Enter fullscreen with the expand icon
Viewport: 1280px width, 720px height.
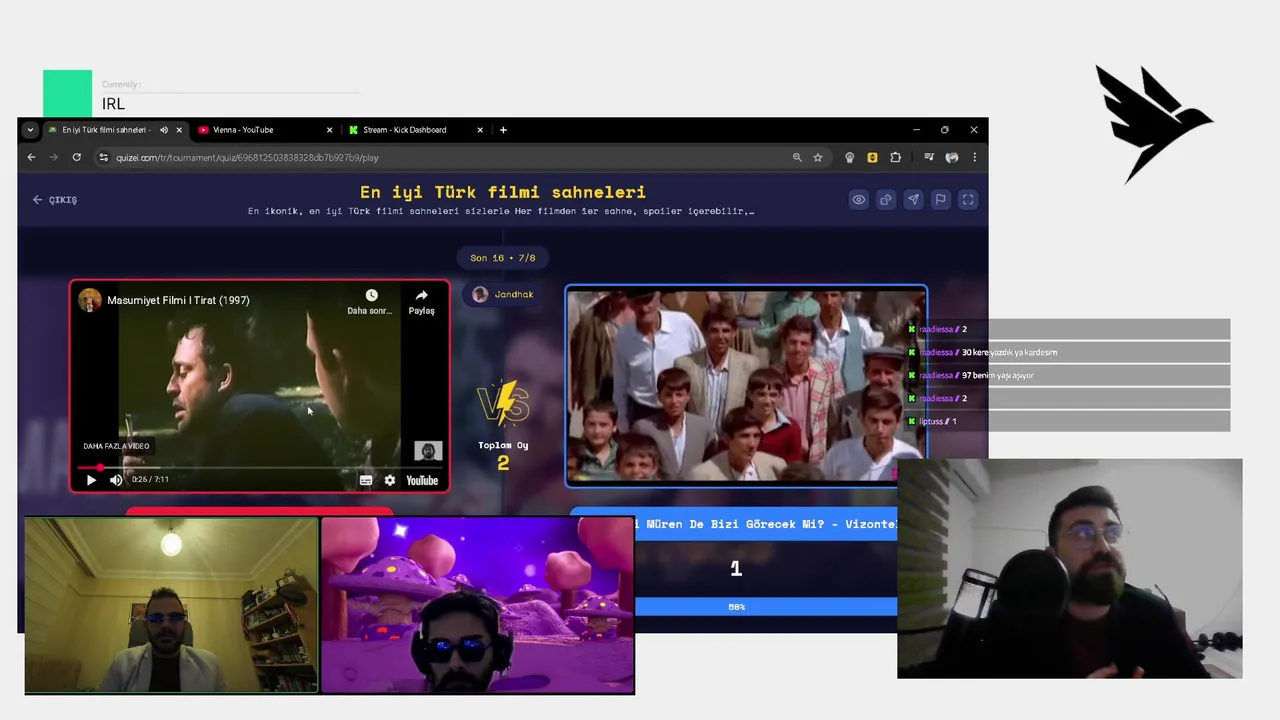click(968, 199)
